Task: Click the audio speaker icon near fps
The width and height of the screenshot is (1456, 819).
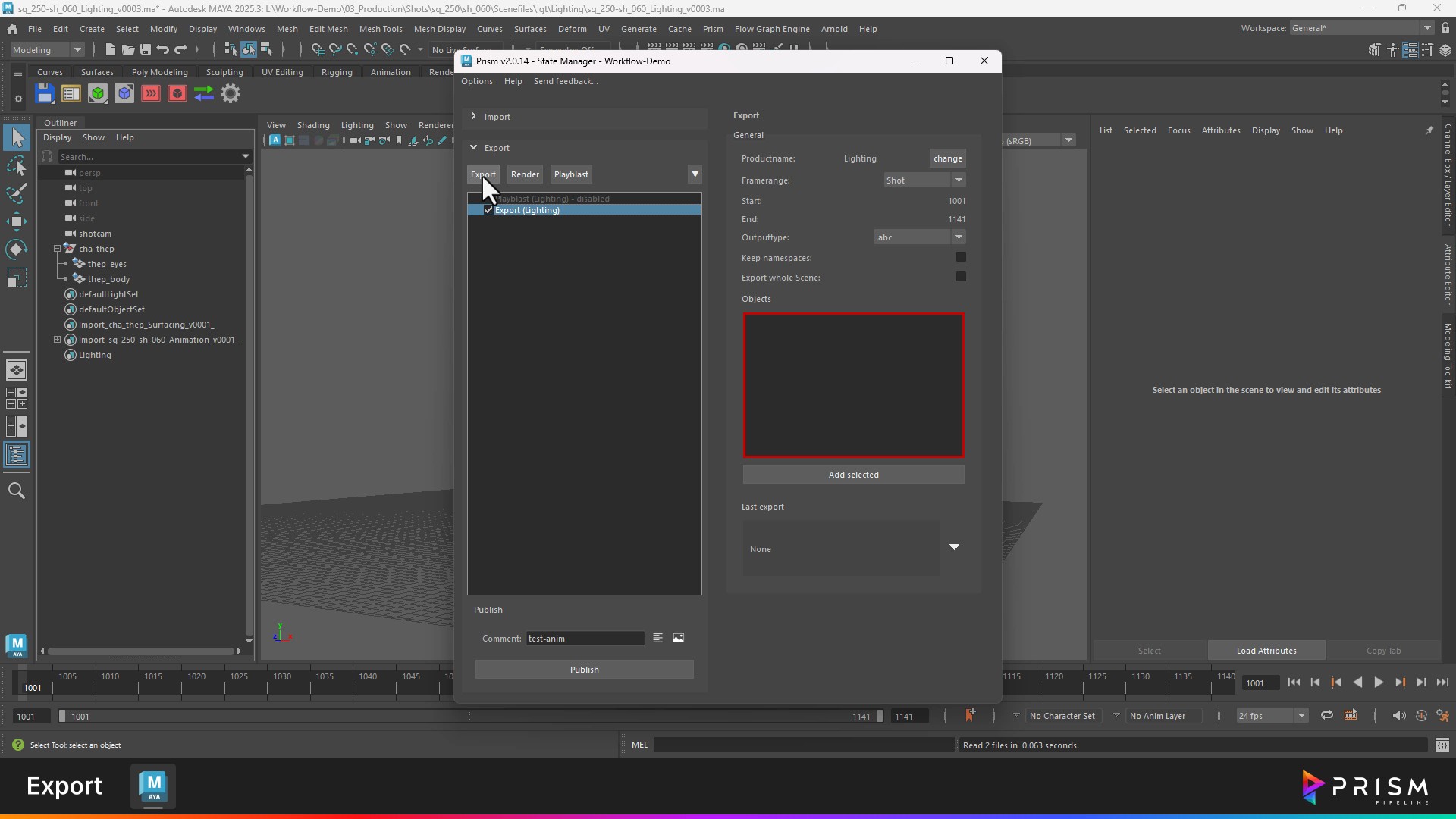Action: point(1399,716)
